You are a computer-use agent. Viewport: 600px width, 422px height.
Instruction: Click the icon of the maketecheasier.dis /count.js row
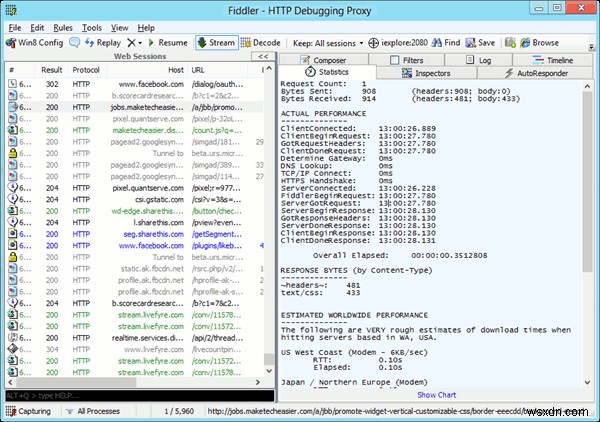pos(13,130)
